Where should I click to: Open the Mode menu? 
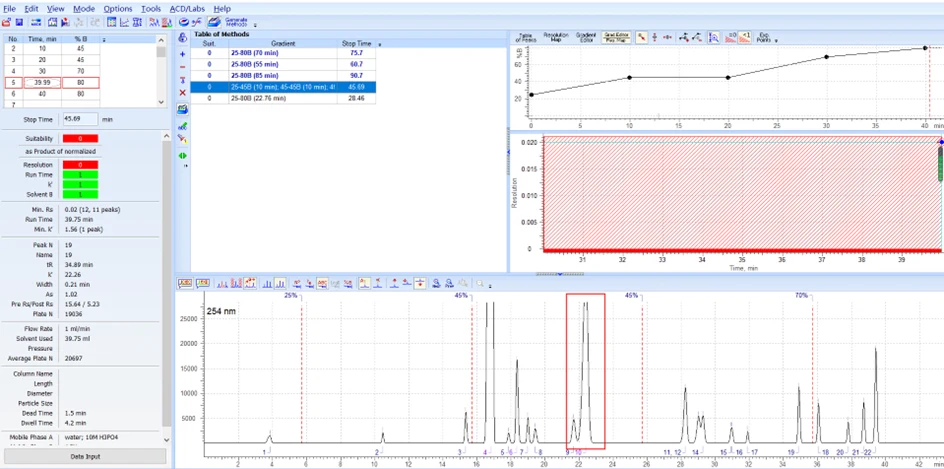[84, 9]
